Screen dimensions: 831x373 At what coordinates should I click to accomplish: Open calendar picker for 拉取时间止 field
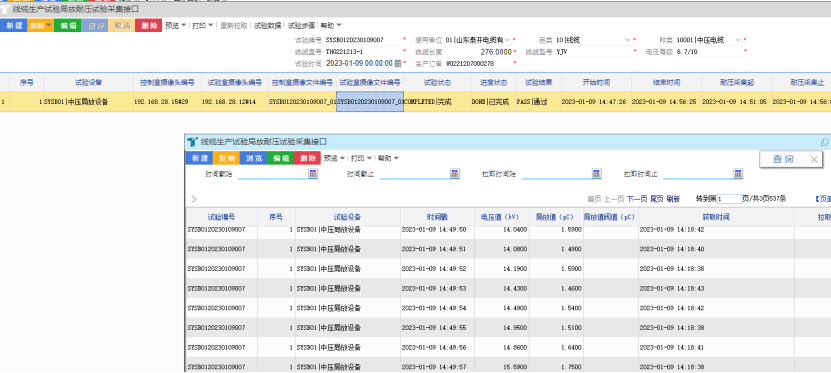[738, 174]
